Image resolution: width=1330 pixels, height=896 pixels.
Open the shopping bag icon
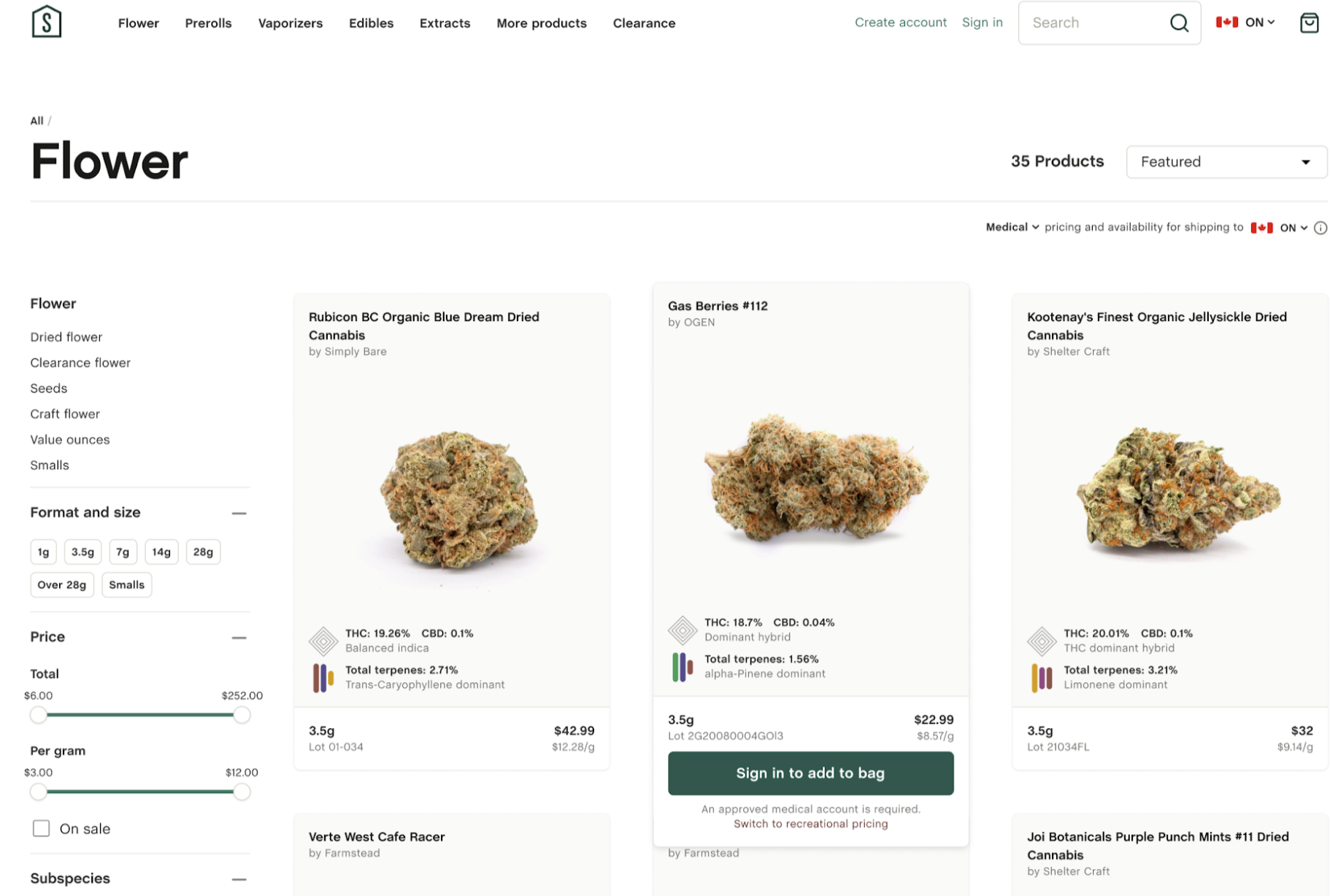[x=1308, y=23]
